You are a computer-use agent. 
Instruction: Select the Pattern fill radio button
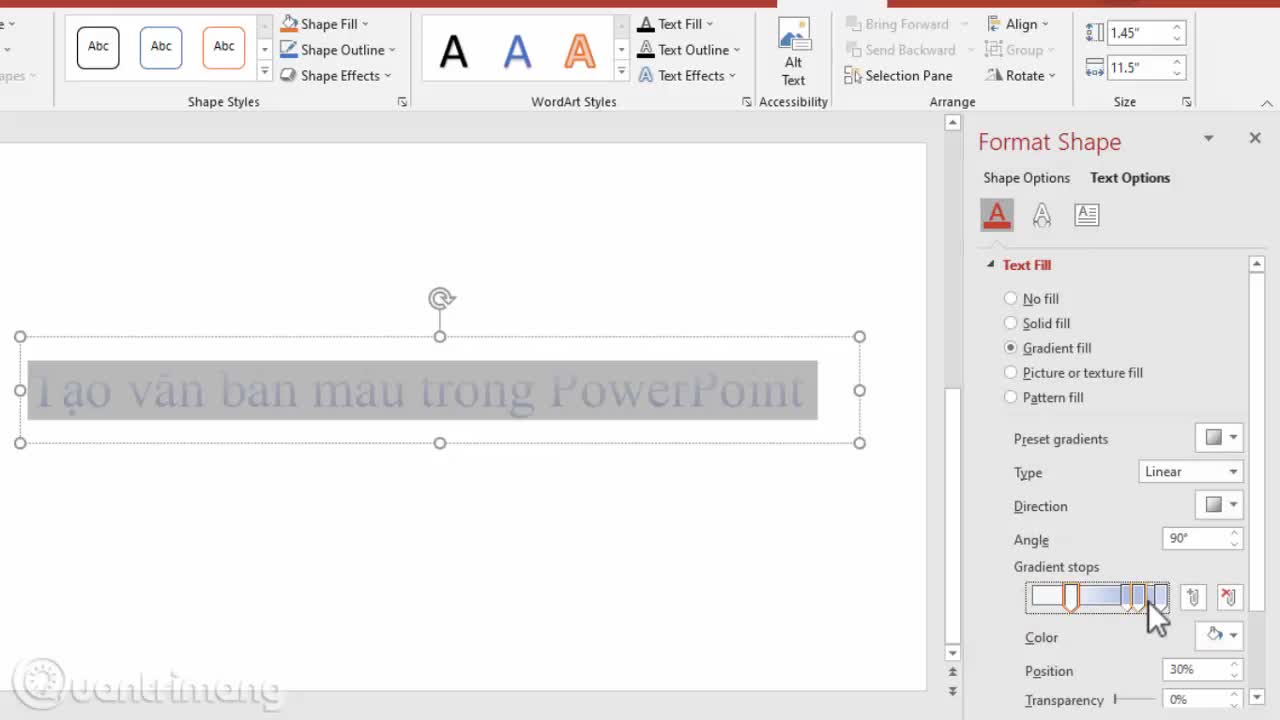1010,397
